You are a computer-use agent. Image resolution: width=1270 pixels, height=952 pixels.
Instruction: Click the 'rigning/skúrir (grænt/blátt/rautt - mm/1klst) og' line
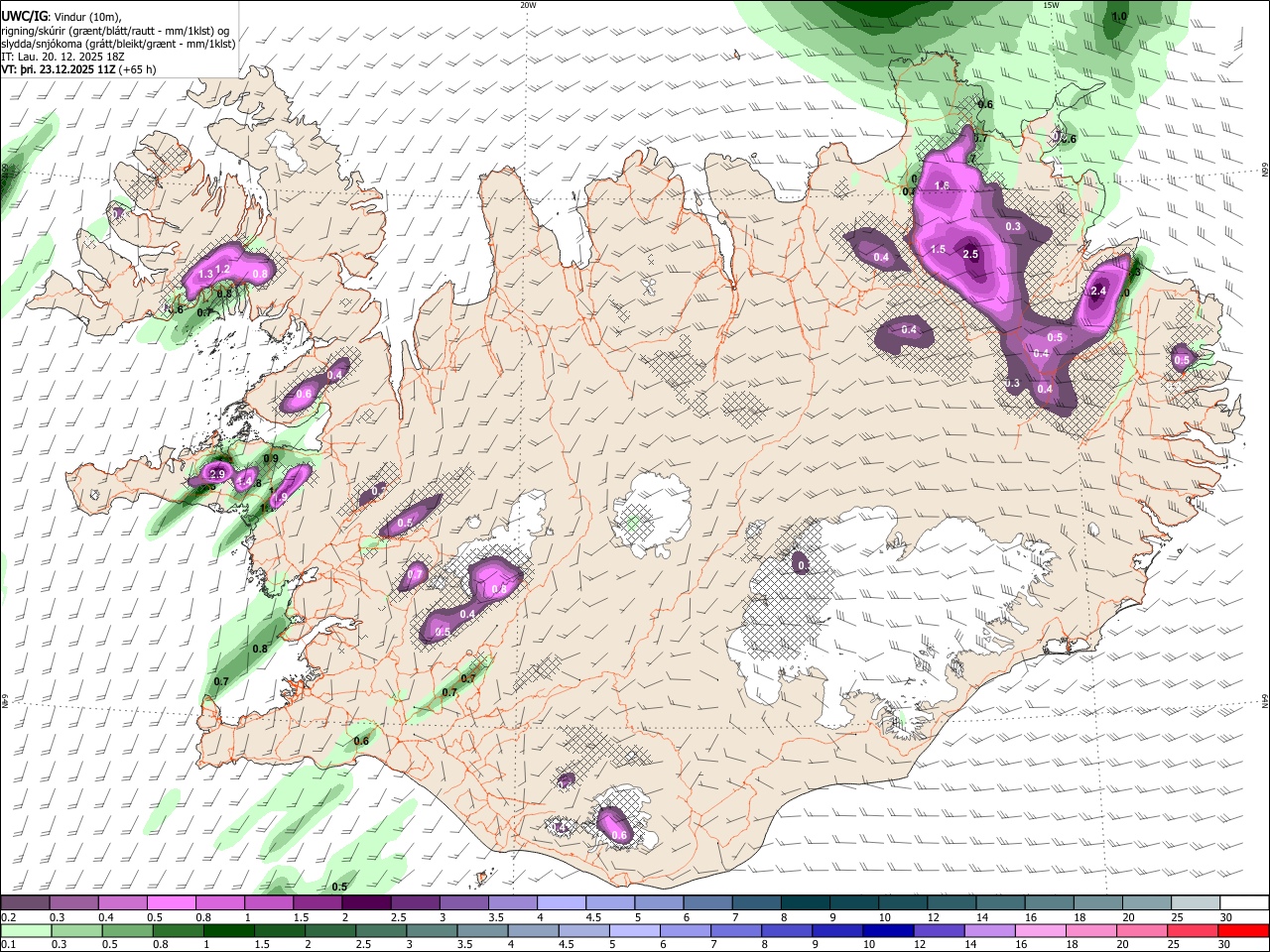[x=116, y=30]
